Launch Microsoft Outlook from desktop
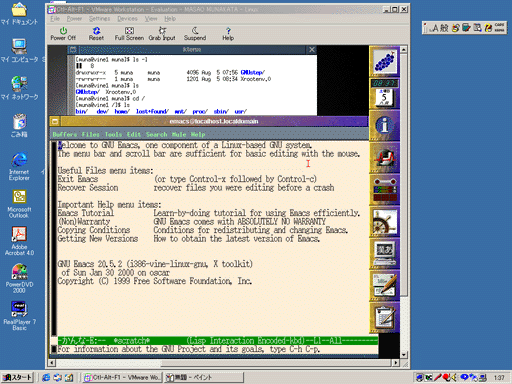This screenshot has width=512, height=384. click(19, 204)
